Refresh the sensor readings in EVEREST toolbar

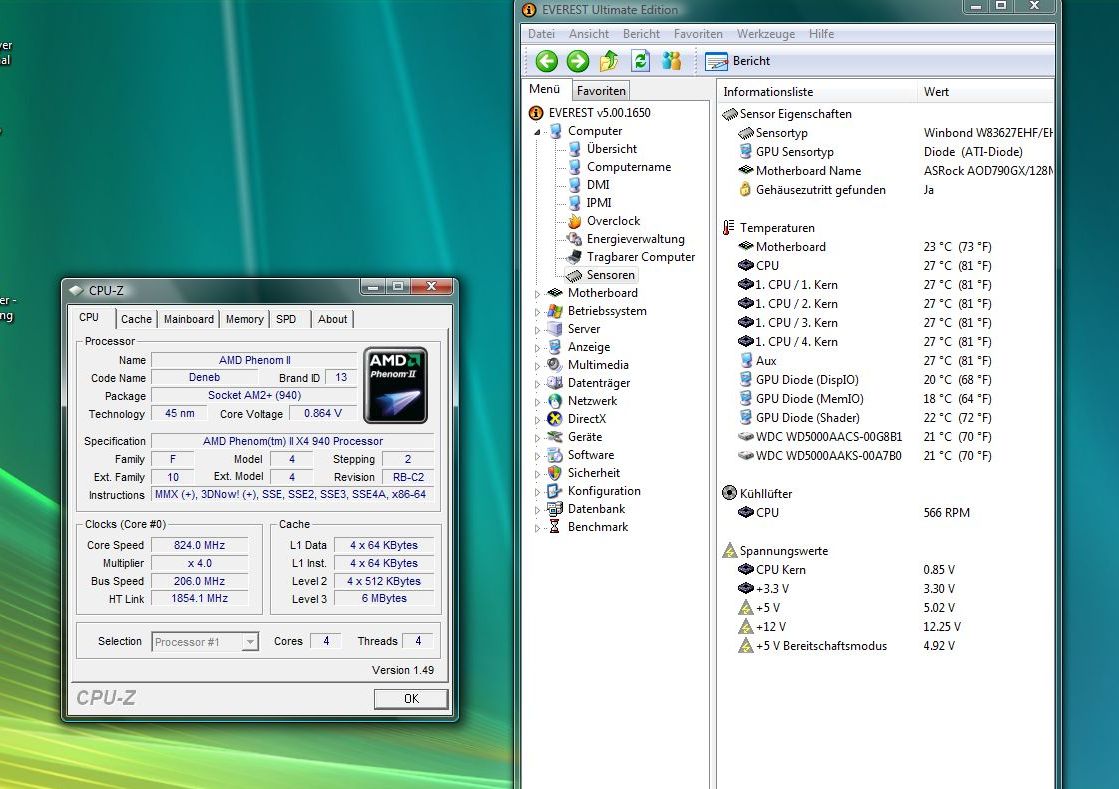(x=640, y=61)
